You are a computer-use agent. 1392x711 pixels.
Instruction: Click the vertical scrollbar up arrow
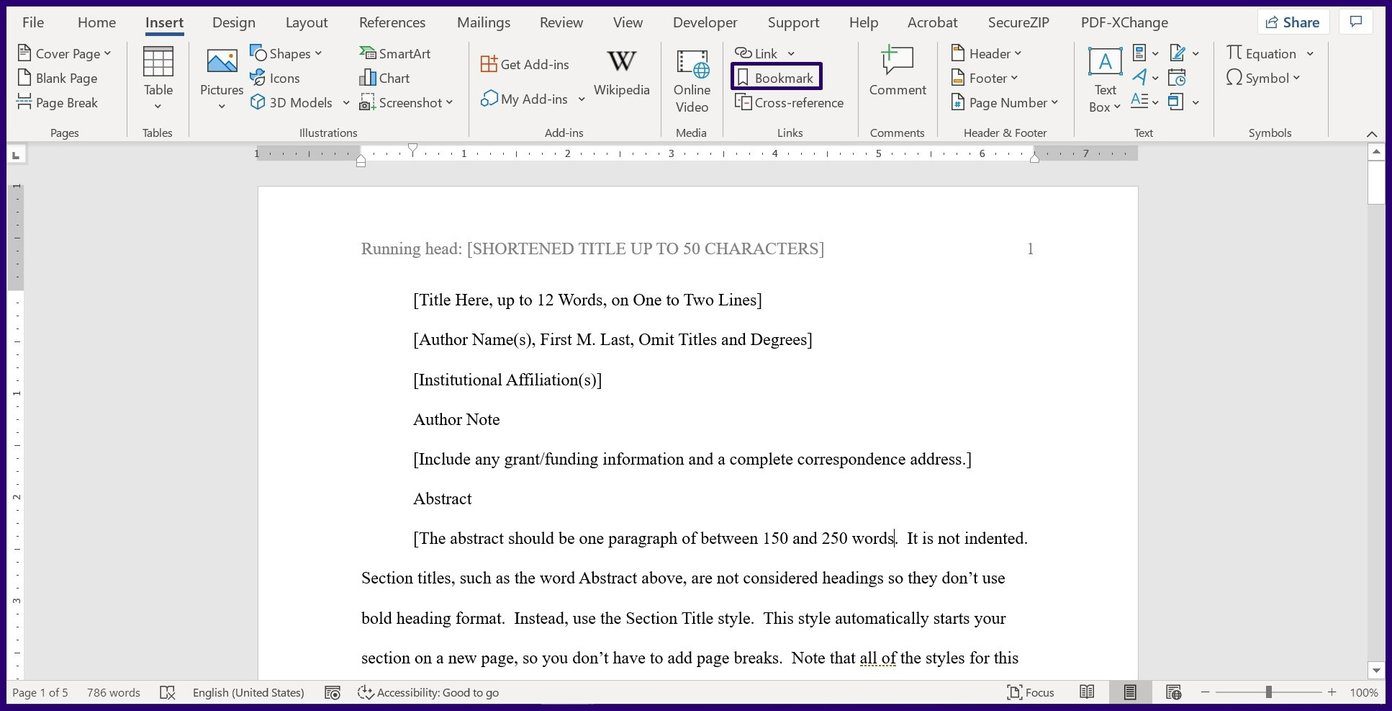click(x=1376, y=153)
